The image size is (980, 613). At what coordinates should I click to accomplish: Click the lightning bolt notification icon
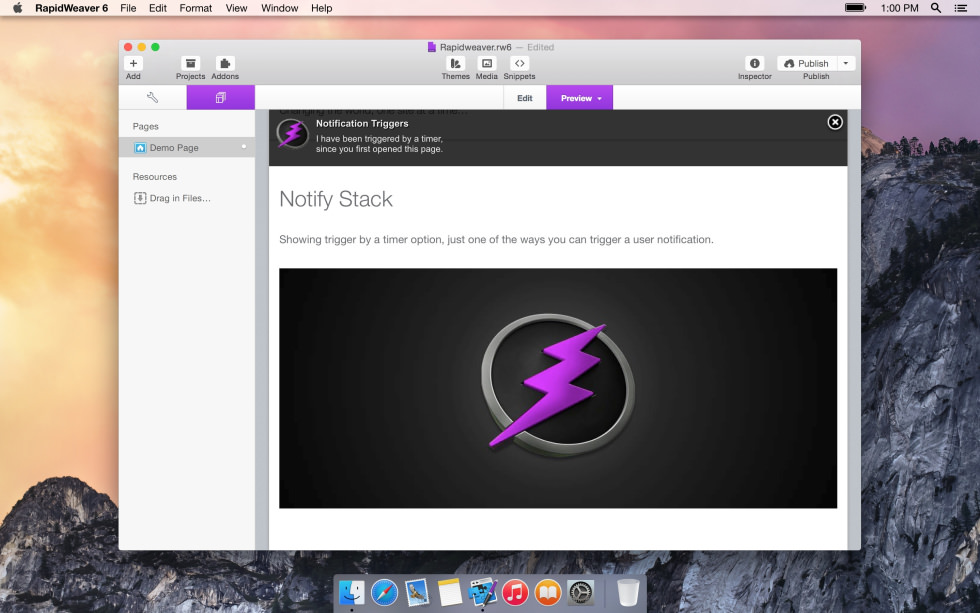(292, 134)
